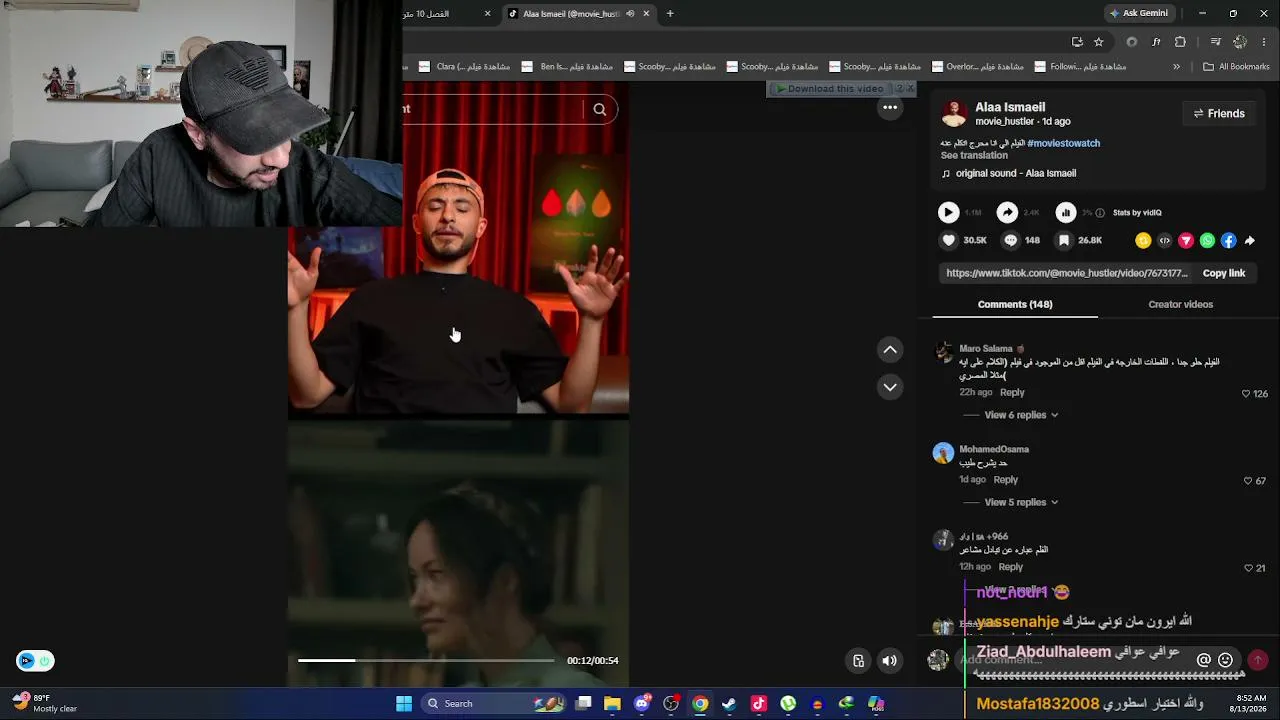Open Discord from the taskbar
Screen dimensions: 1280x720
coord(642,704)
